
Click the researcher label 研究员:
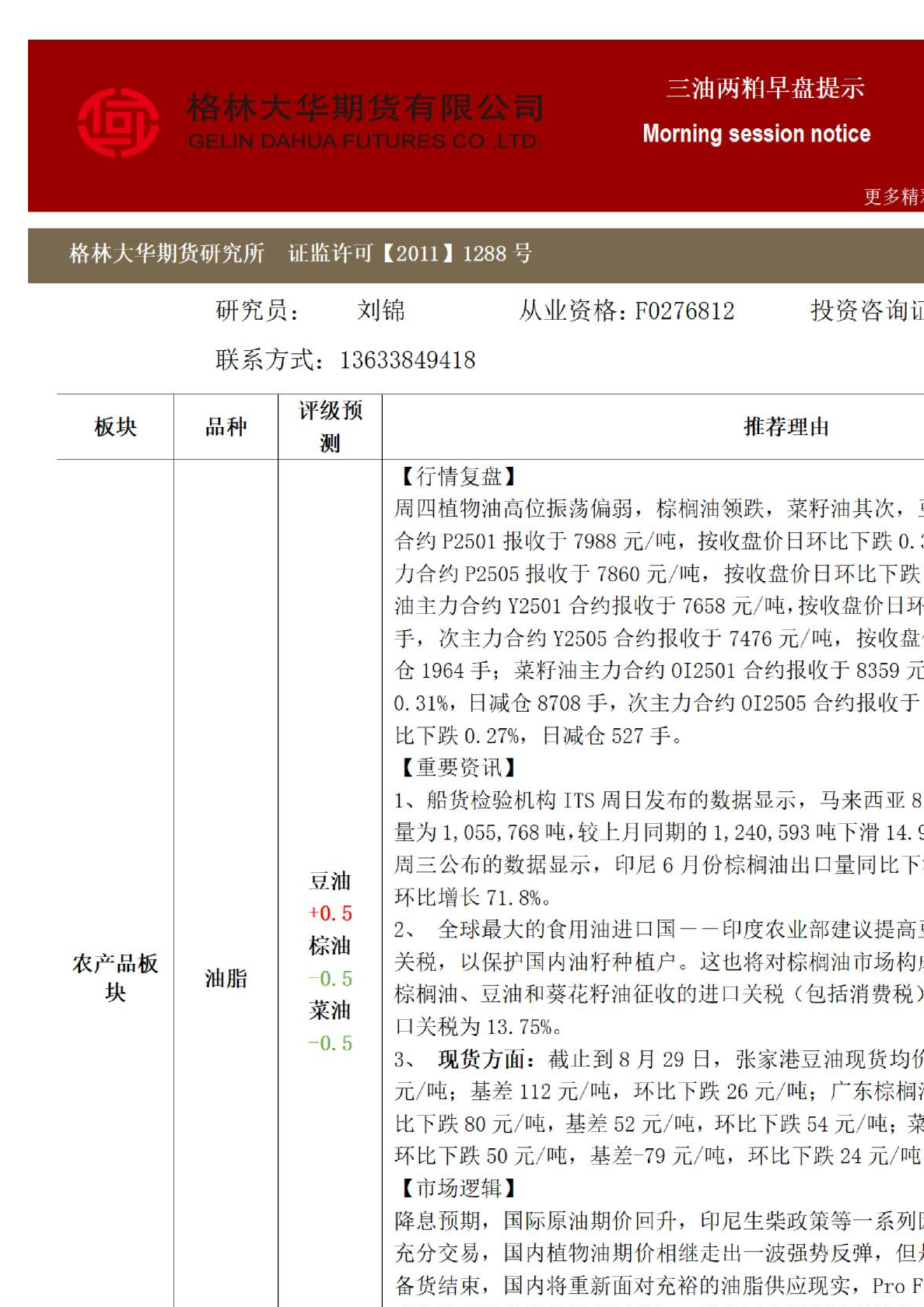(257, 311)
